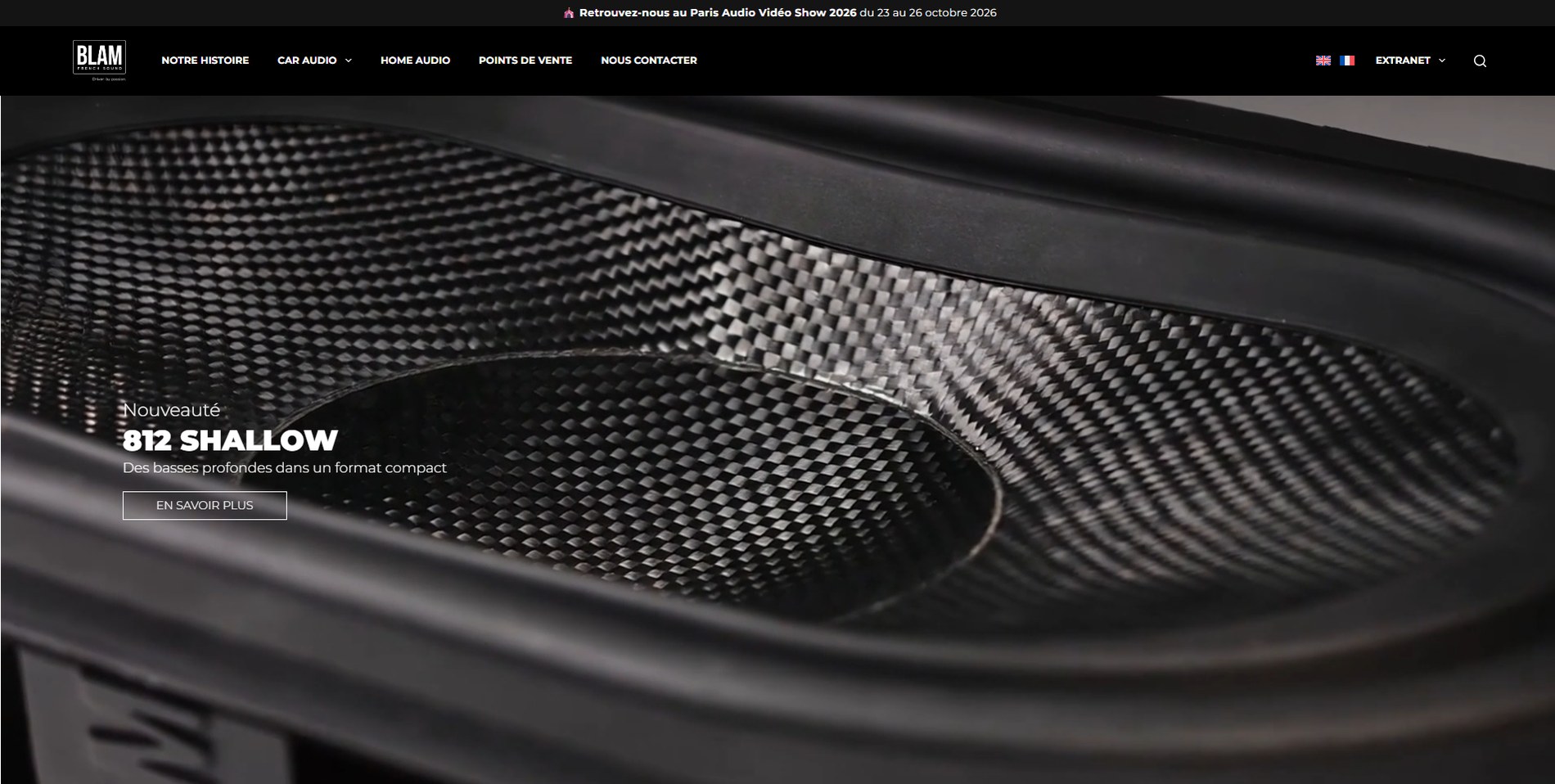Open the search magnifier icon
This screenshot has height=784, width=1555.
[1480, 61]
